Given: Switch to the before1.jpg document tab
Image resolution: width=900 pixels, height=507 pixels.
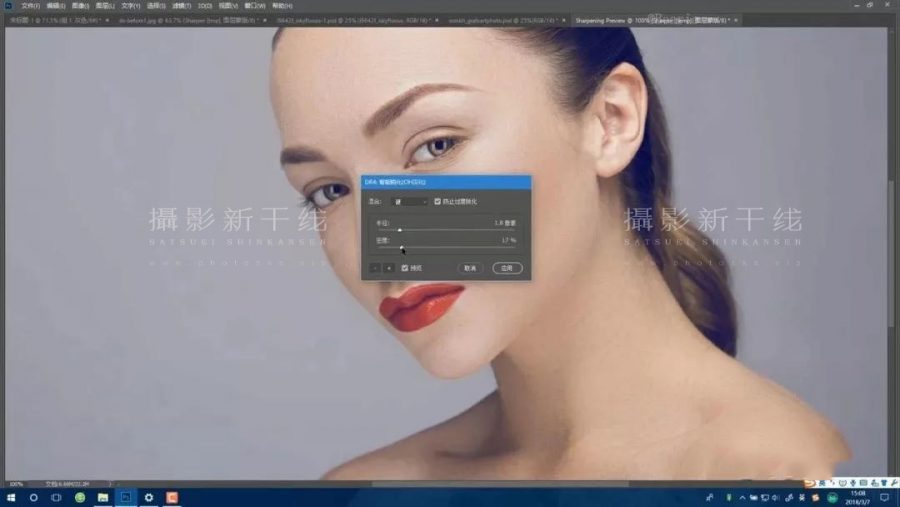Looking at the screenshot, I should pyautogui.click(x=188, y=20).
